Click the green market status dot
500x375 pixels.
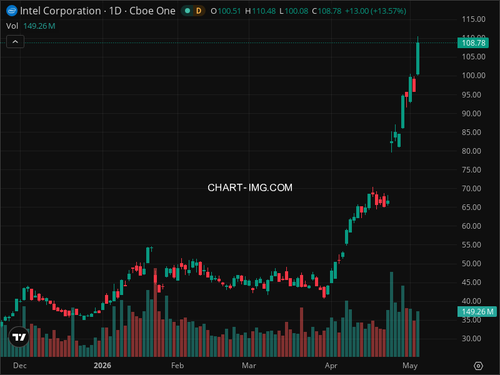pyautogui.click(x=187, y=11)
